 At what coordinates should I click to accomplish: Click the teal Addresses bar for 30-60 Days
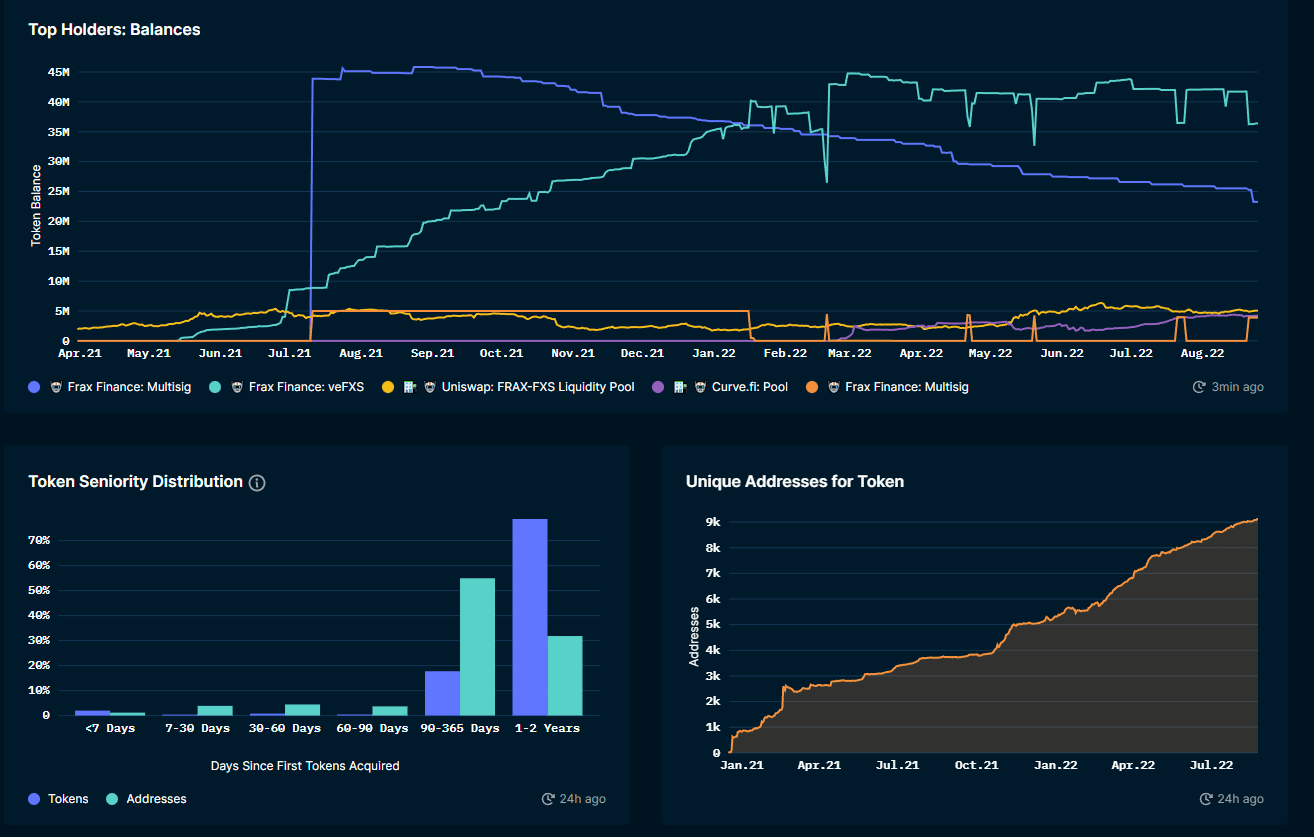302,709
